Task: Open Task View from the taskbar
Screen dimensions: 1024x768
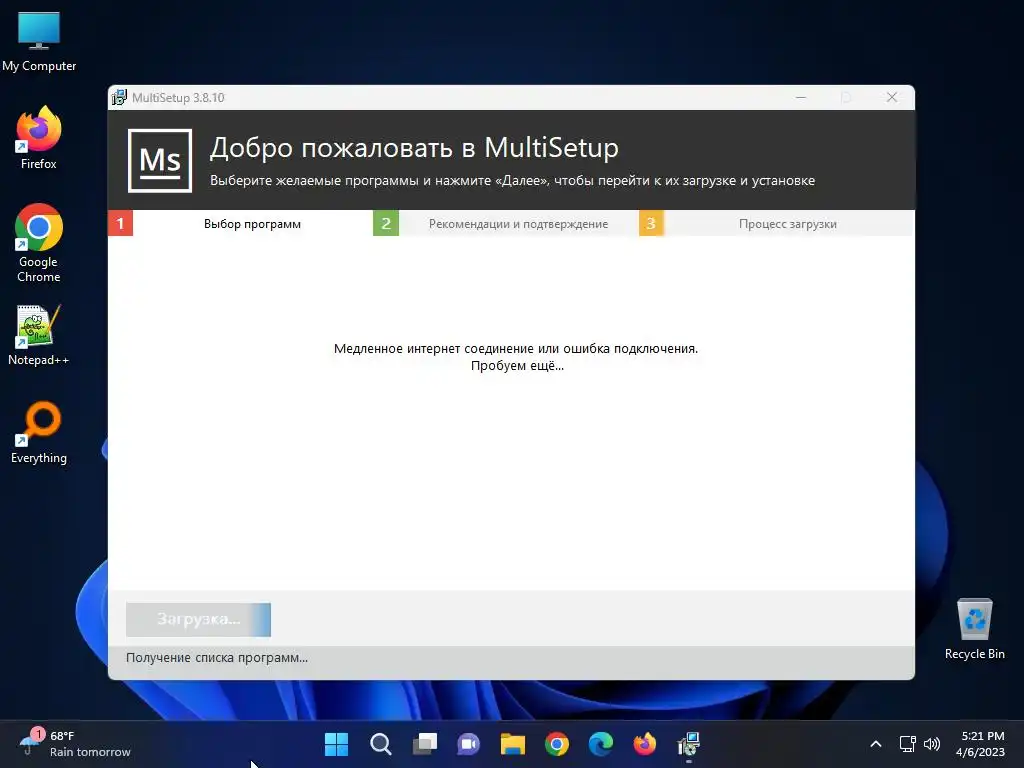Action: 424,744
